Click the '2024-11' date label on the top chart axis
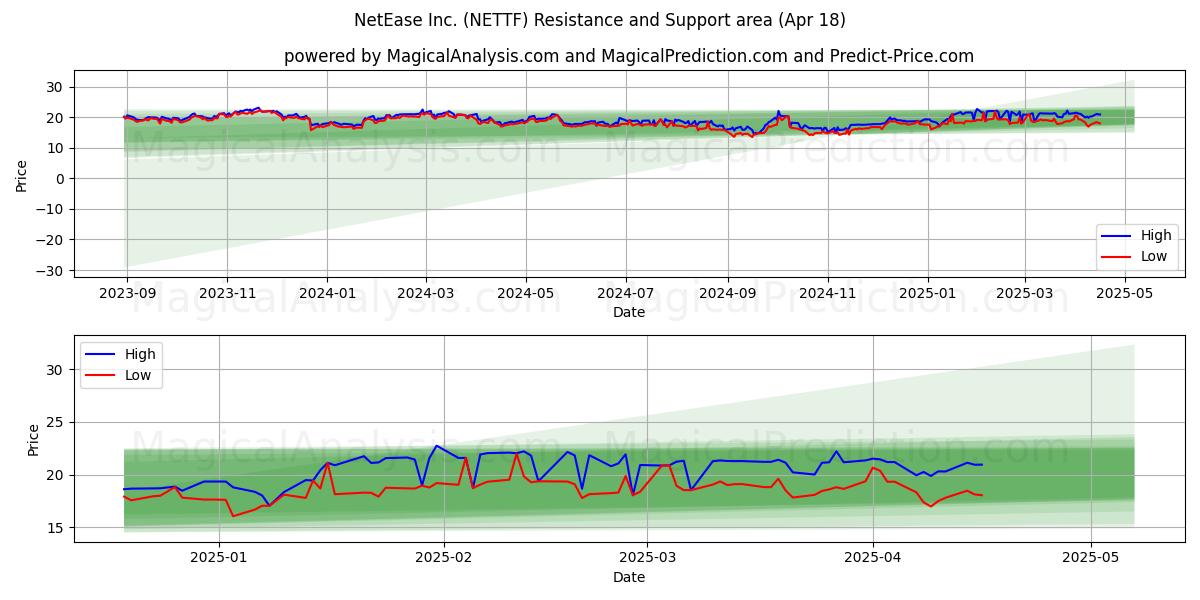This screenshot has width=1200, height=600. click(828, 293)
